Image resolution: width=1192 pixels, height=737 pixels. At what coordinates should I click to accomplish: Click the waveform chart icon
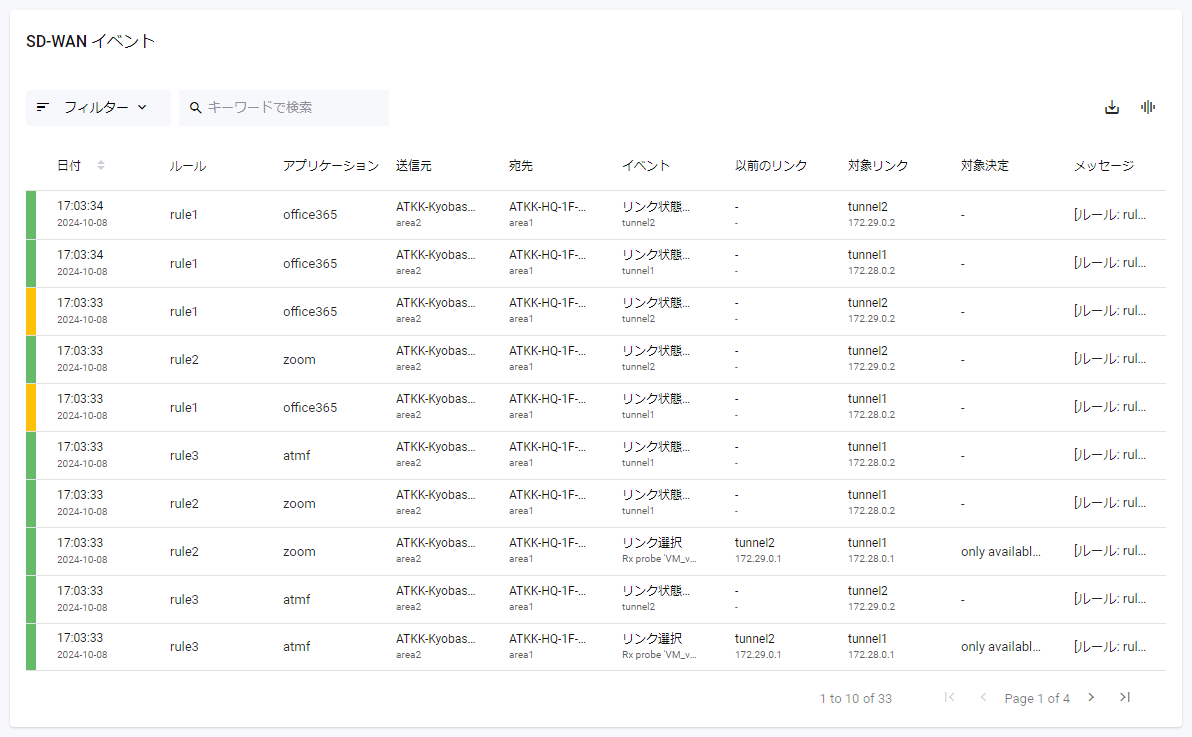tap(1148, 108)
